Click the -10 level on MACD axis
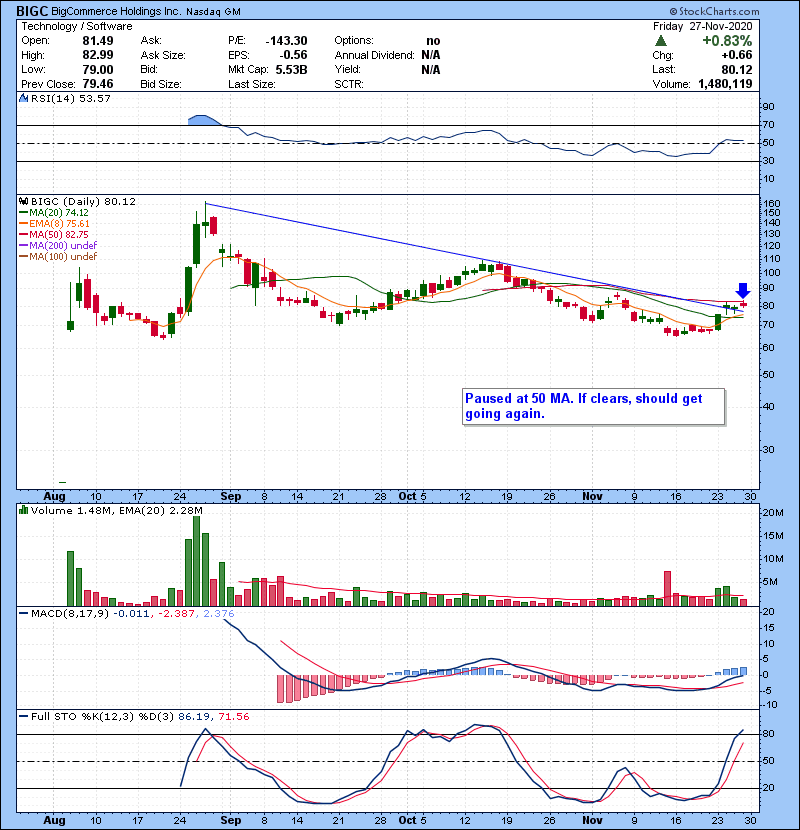800x830 pixels. tap(769, 705)
